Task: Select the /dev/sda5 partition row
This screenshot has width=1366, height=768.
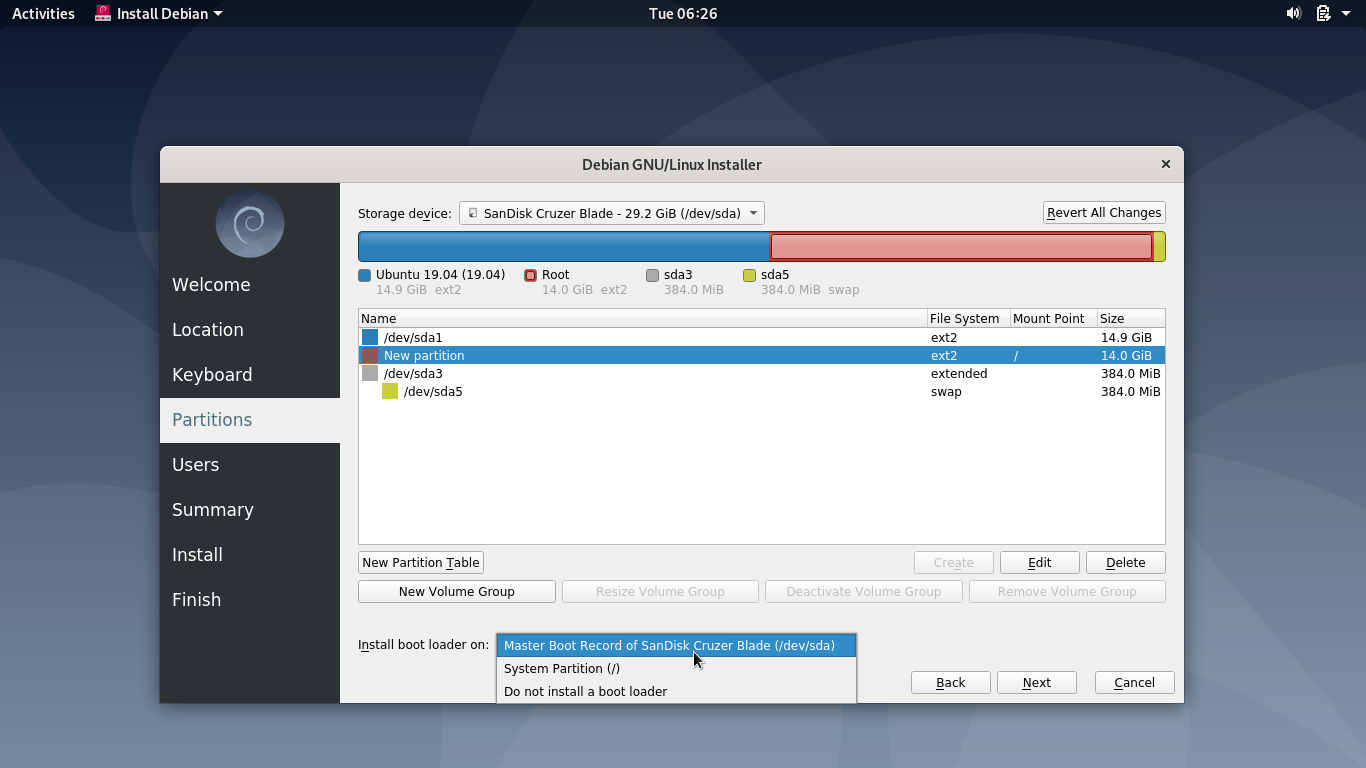Action: tap(762, 392)
